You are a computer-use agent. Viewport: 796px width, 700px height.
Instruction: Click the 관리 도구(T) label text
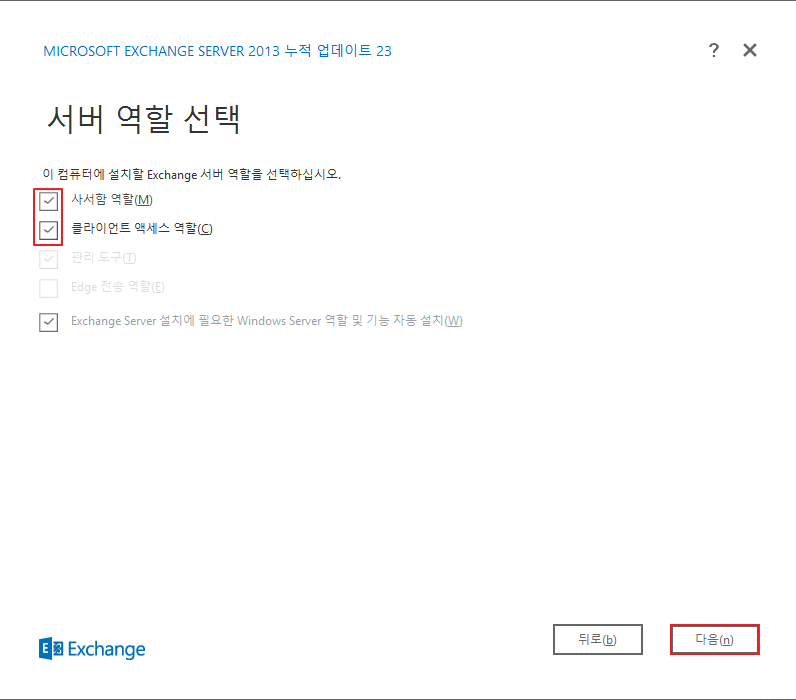(x=104, y=258)
